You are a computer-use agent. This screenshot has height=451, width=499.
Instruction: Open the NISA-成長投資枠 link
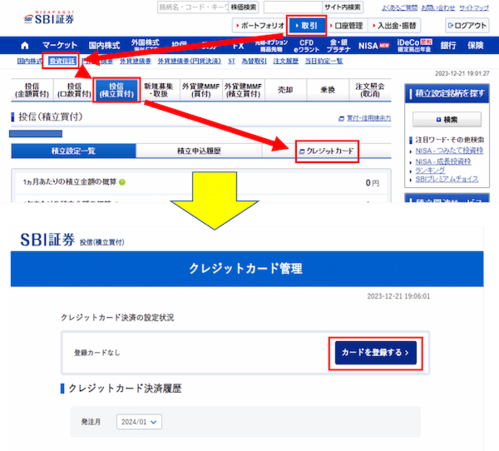click(x=443, y=162)
